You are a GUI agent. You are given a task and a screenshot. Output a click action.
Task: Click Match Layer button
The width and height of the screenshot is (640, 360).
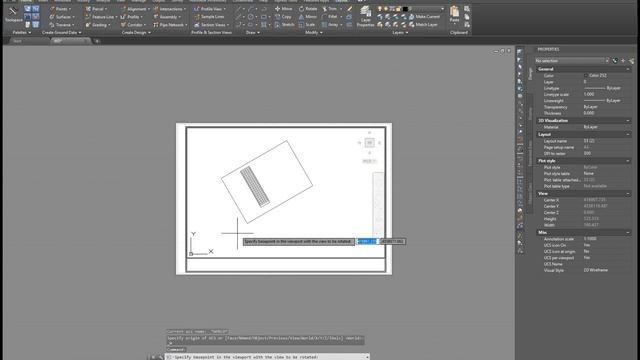point(423,25)
